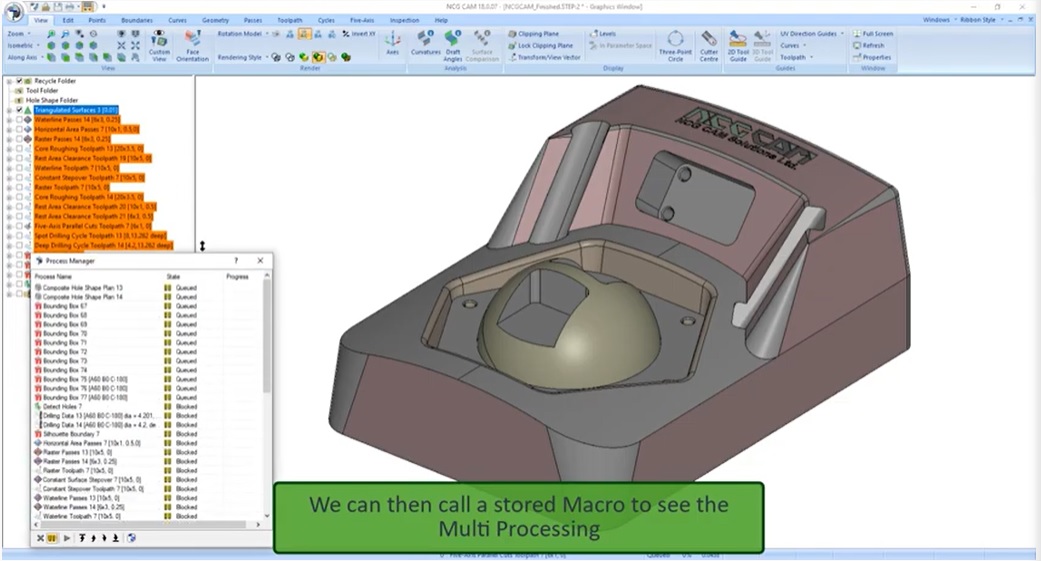This screenshot has width=1041, height=561.
Task: Click the Process Manager help question mark
Action: pyautogui.click(x=236, y=261)
